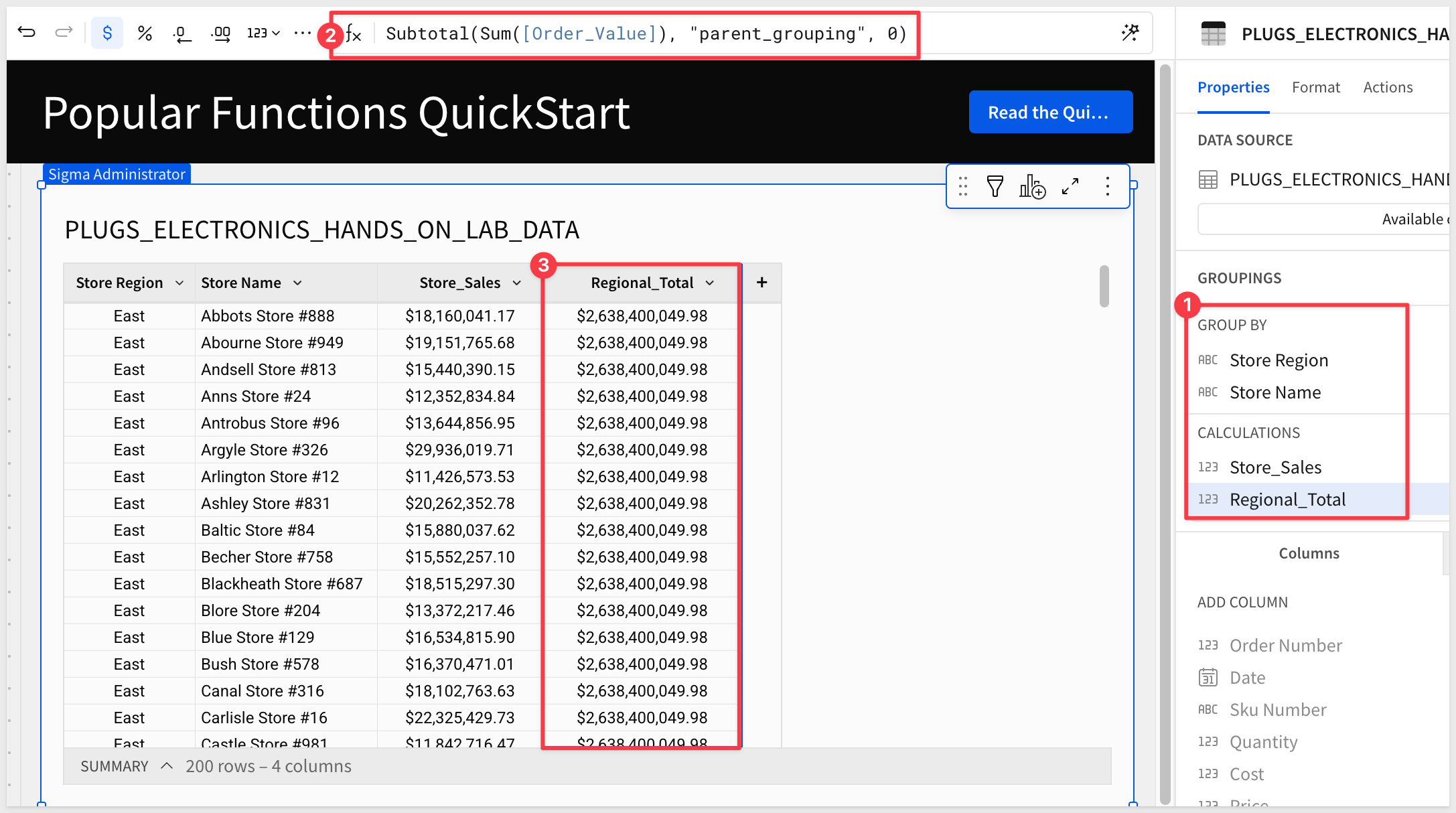Screen dimensions: 1456x813
Task: Apply percent format icon
Action: [145, 33]
